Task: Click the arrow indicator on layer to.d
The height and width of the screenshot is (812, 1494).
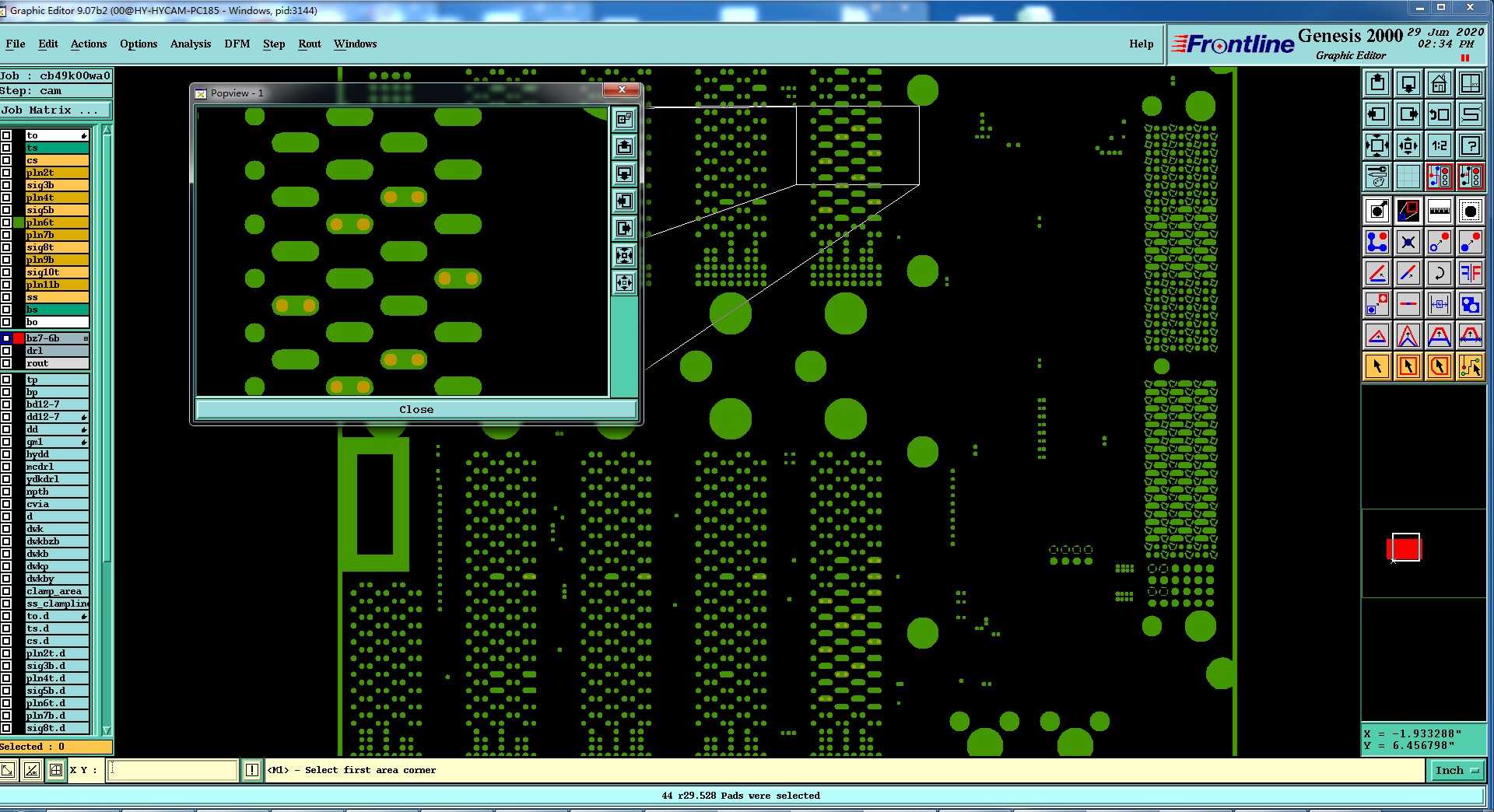Action: click(x=84, y=616)
